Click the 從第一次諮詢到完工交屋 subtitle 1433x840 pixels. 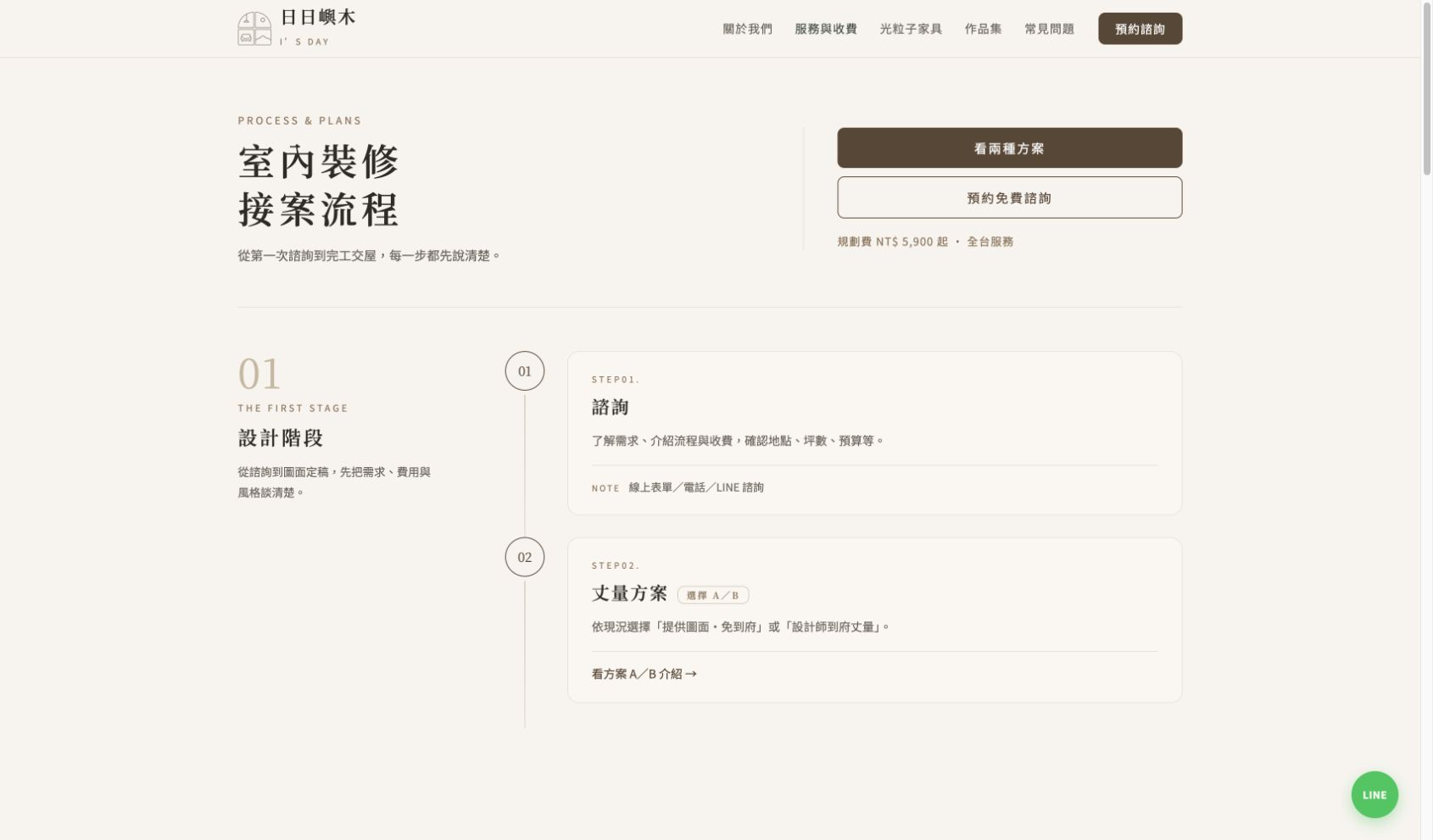pos(369,255)
